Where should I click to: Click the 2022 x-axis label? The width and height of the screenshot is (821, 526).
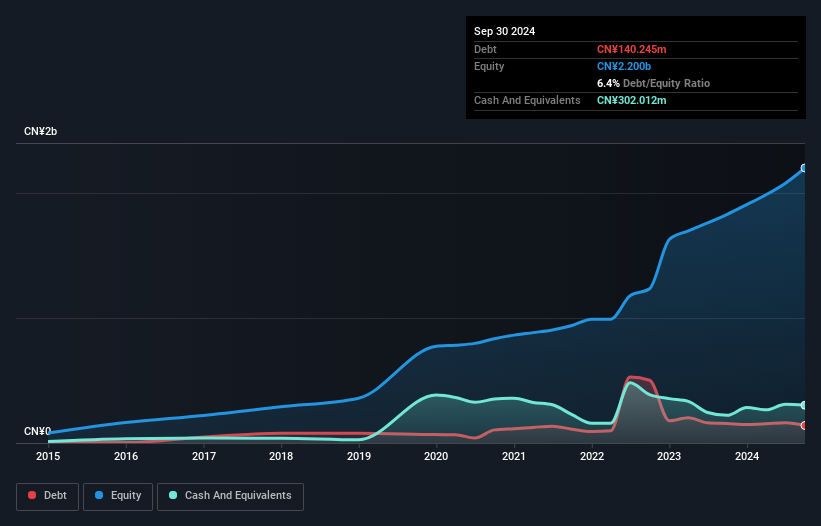tap(592, 456)
